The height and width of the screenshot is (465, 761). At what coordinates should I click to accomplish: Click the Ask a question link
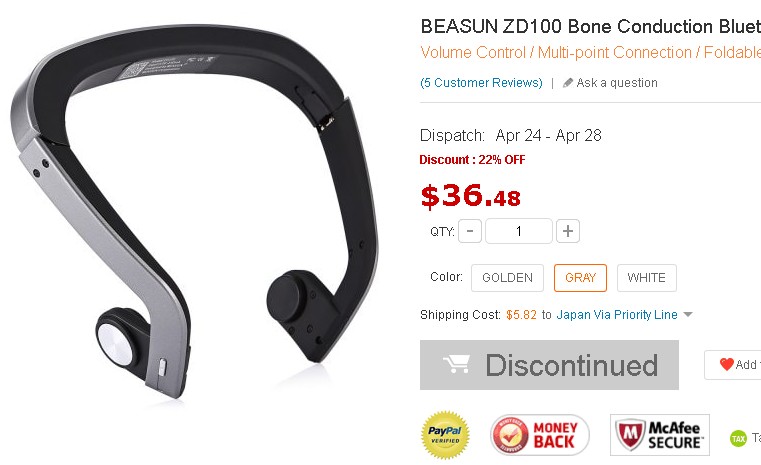click(x=617, y=83)
